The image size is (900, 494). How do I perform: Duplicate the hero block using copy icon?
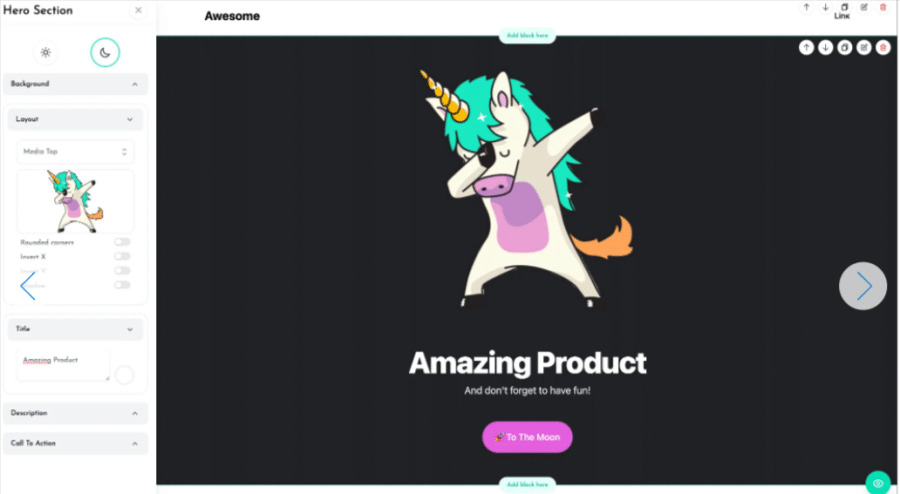[x=844, y=48]
